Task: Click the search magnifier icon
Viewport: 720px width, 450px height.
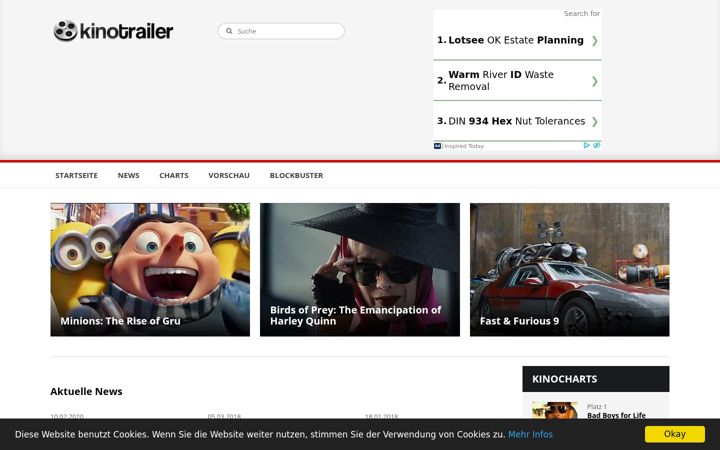Action: pos(229,31)
